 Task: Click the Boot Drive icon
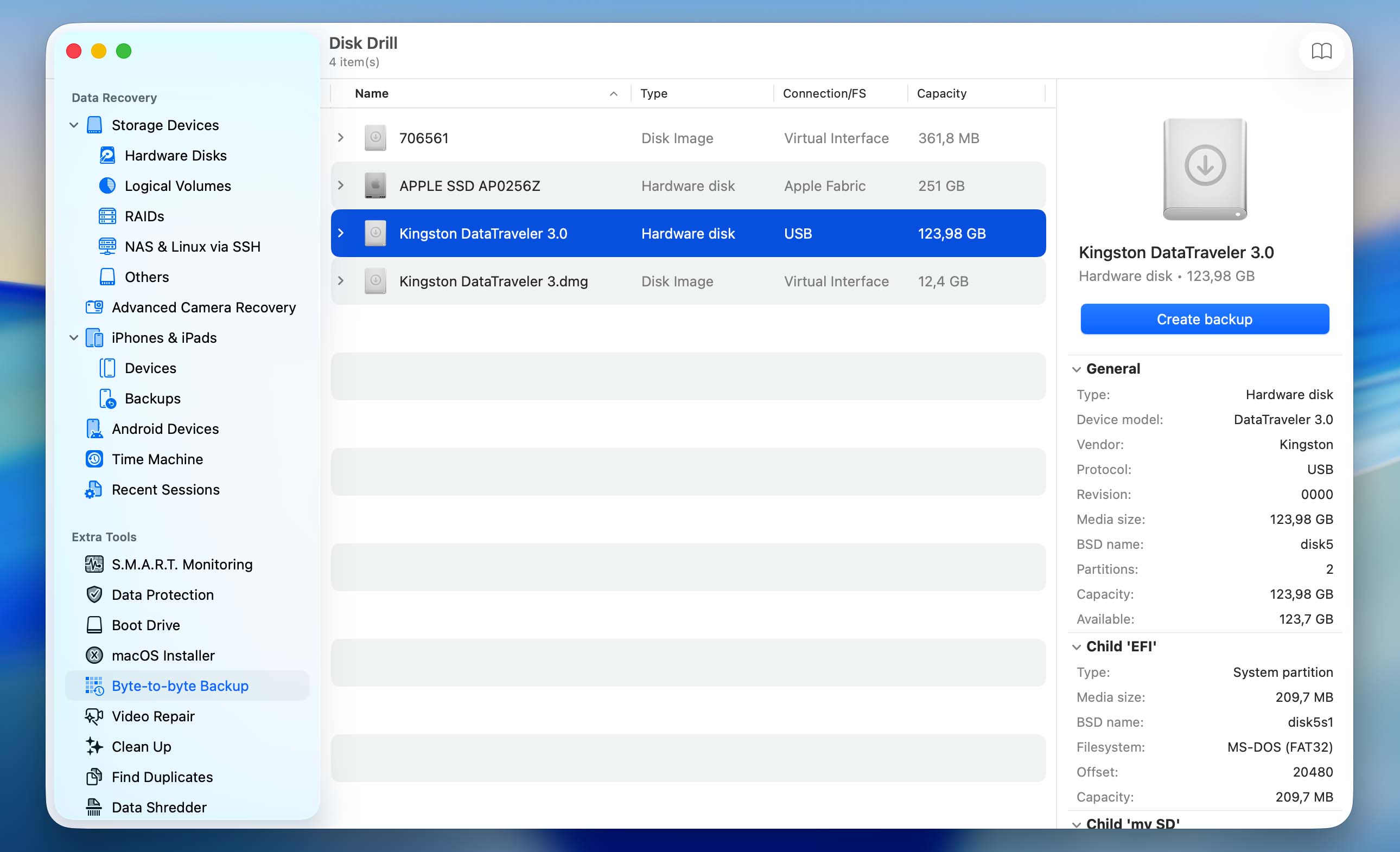coord(94,625)
